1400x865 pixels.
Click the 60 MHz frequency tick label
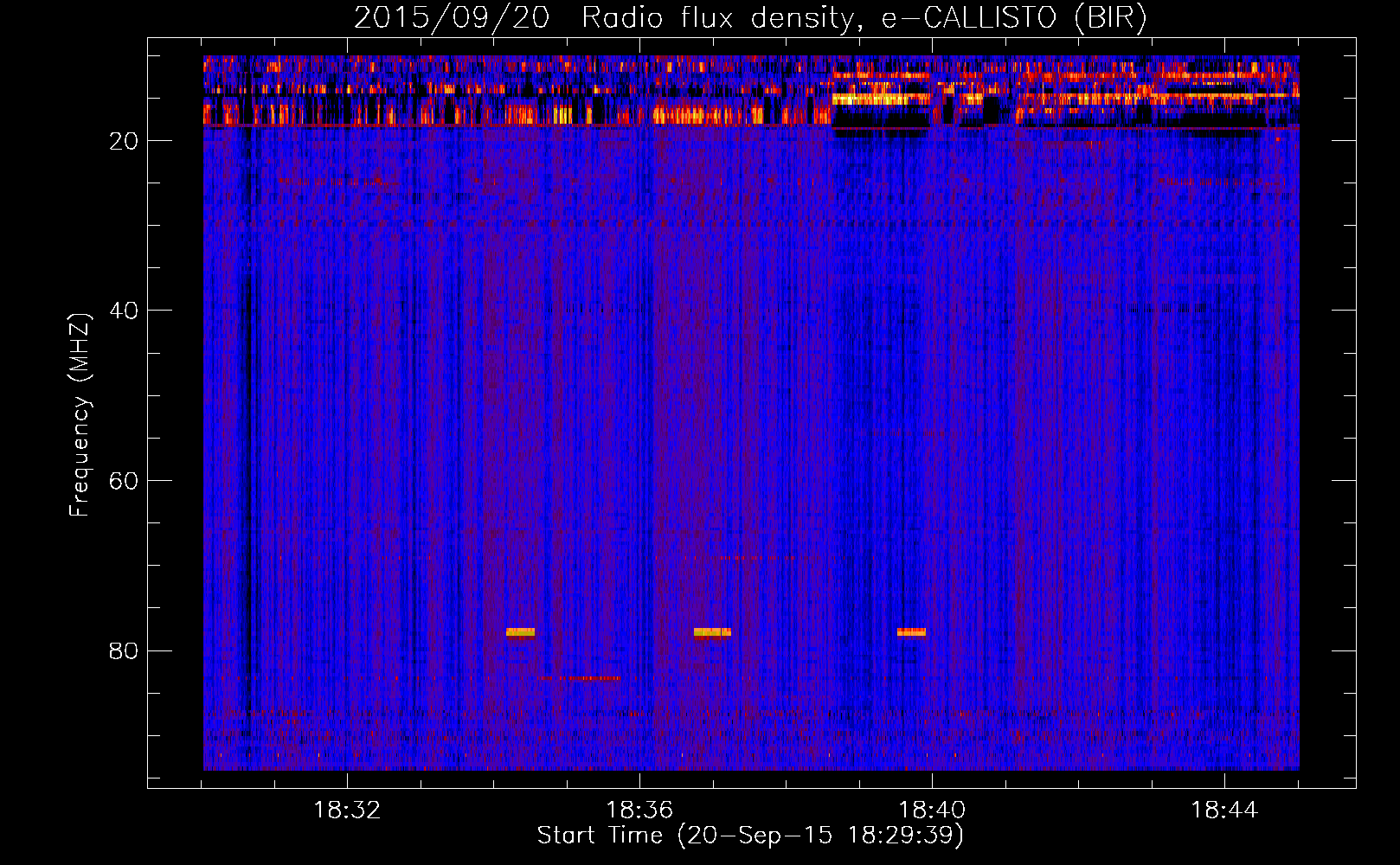click(x=124, y=481)
